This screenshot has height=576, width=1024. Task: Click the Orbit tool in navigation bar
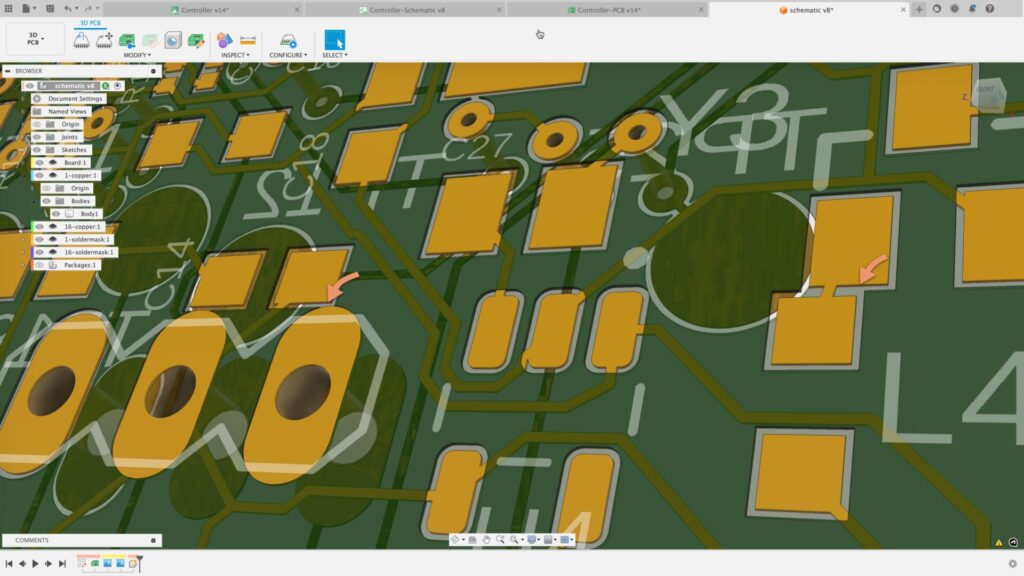(x=455, y=540)
